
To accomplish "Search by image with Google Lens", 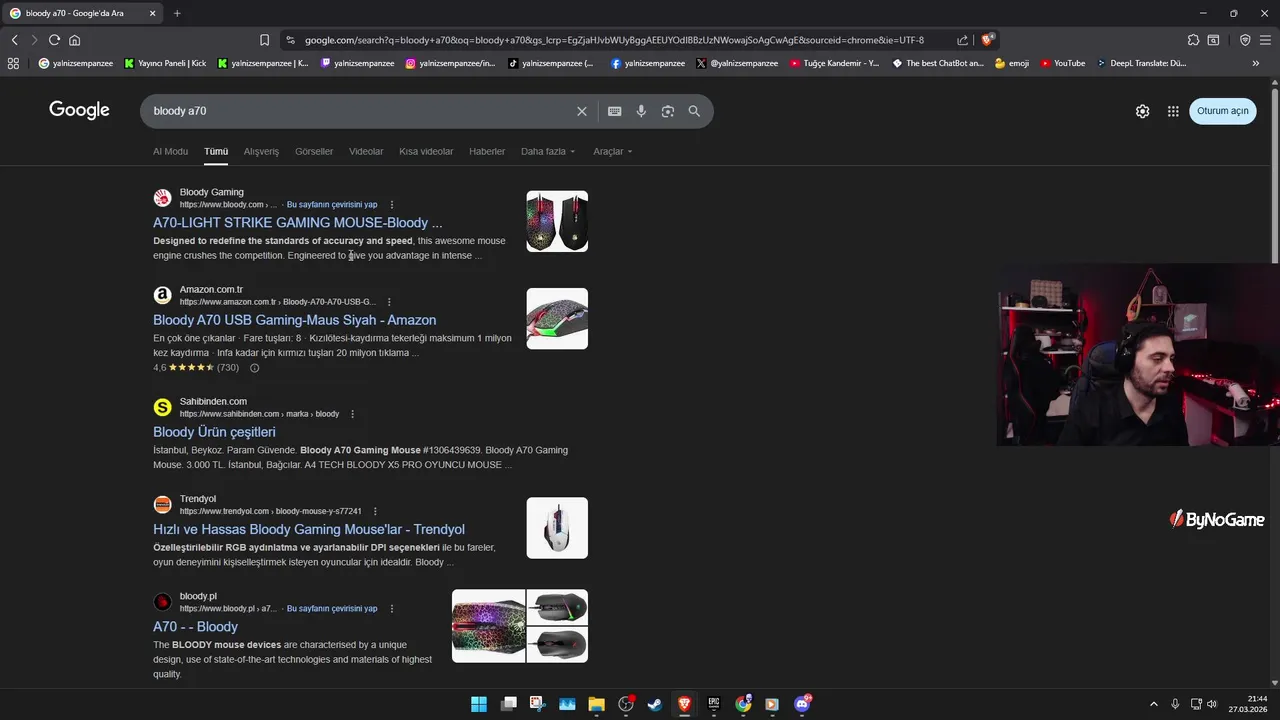I will coord(668,111).
